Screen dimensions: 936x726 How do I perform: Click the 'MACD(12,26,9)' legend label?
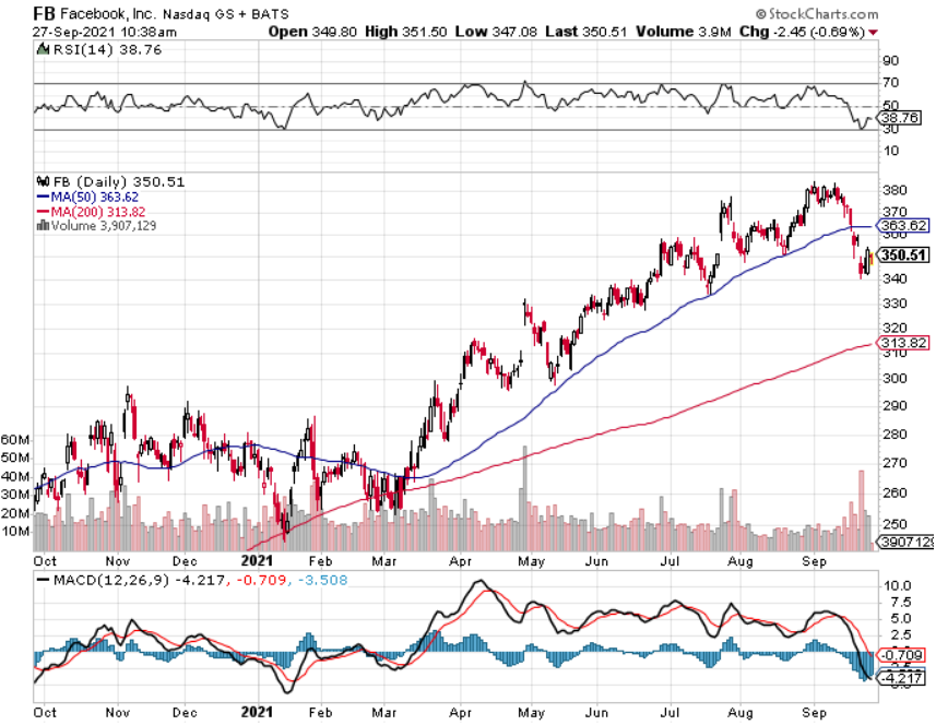click(112, 580)
